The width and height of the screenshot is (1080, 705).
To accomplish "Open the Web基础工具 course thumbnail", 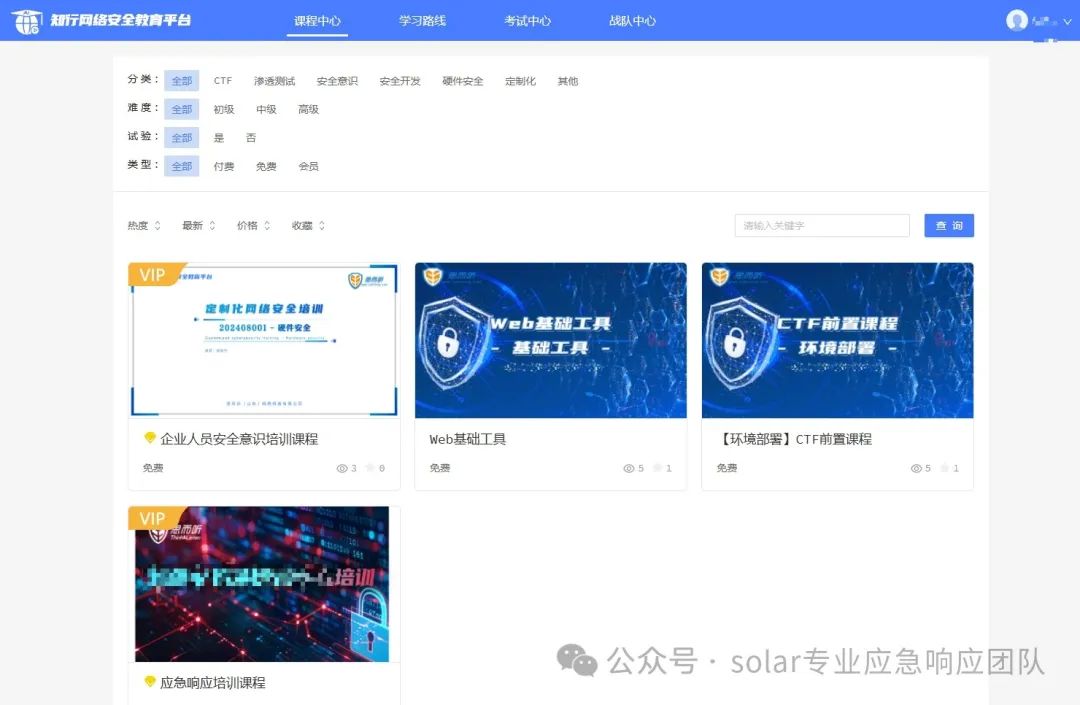I will coord(550,340).
